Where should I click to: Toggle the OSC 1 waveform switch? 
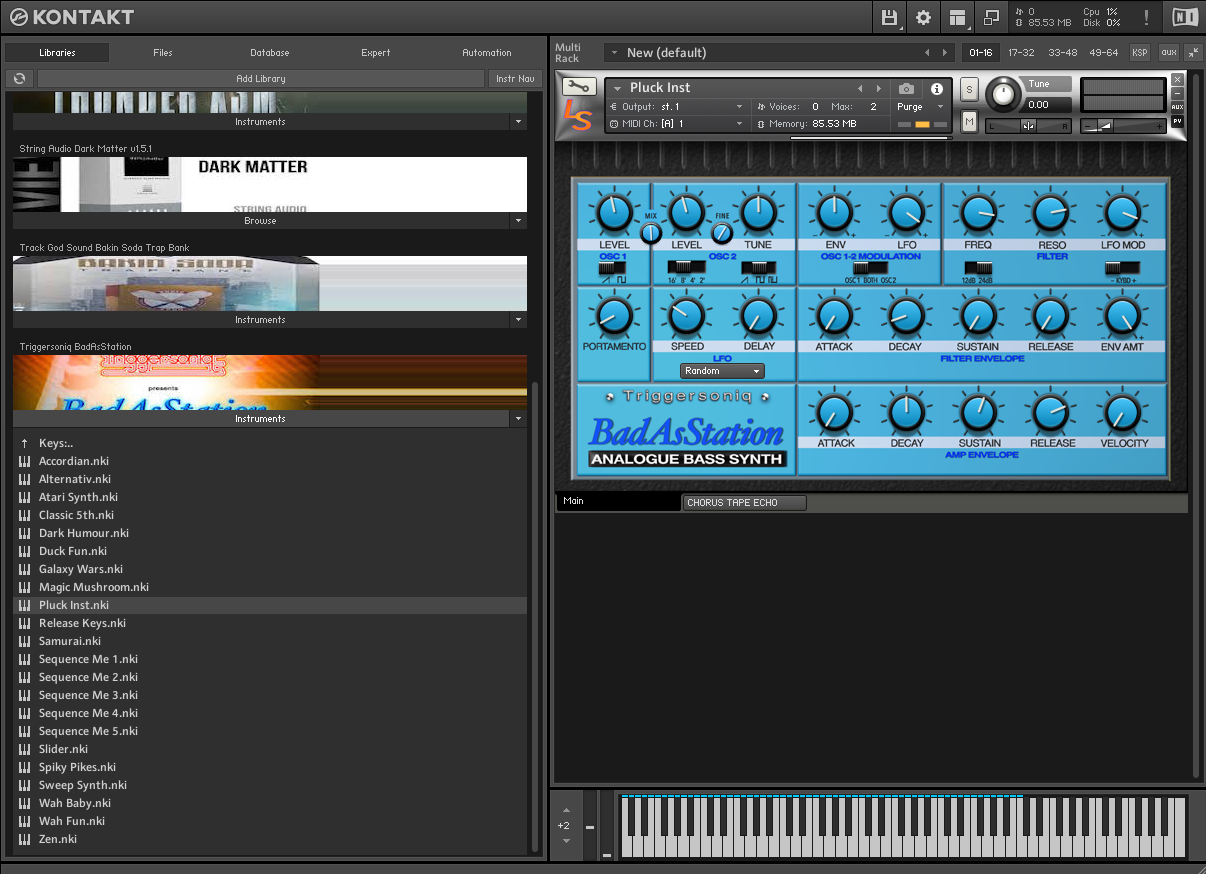tap(612, 268)
